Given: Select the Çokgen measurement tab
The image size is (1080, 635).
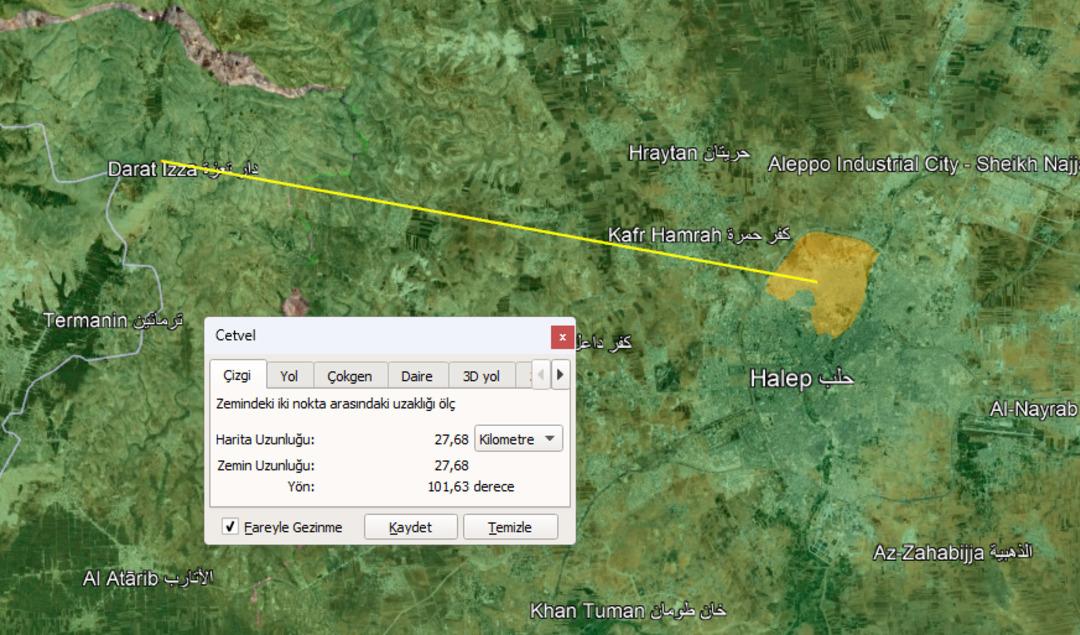Looking at the screenshot, I should 350,376.
